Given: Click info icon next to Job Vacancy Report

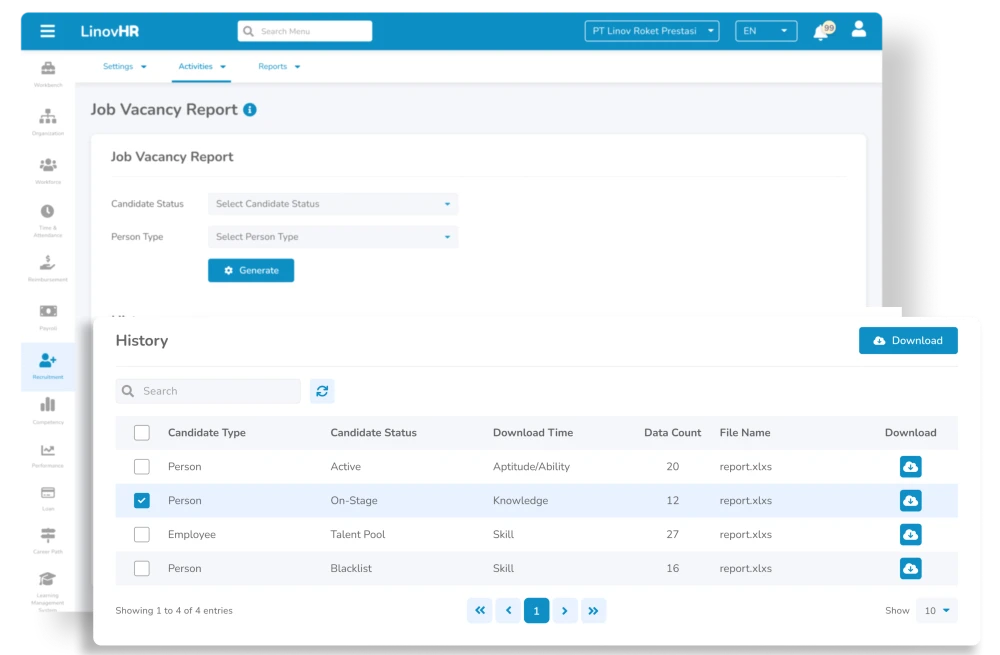Looking at the screenshot, I should [x=250, y=110].
